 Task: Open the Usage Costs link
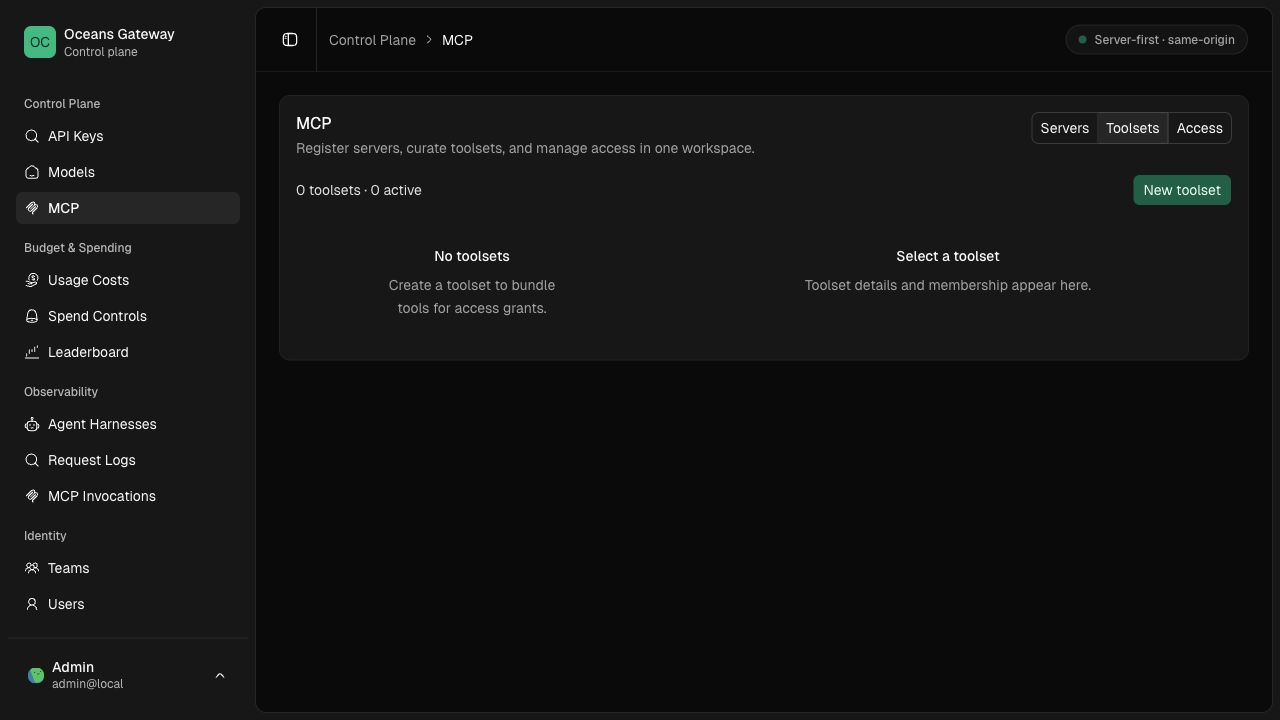coord(128,280)
